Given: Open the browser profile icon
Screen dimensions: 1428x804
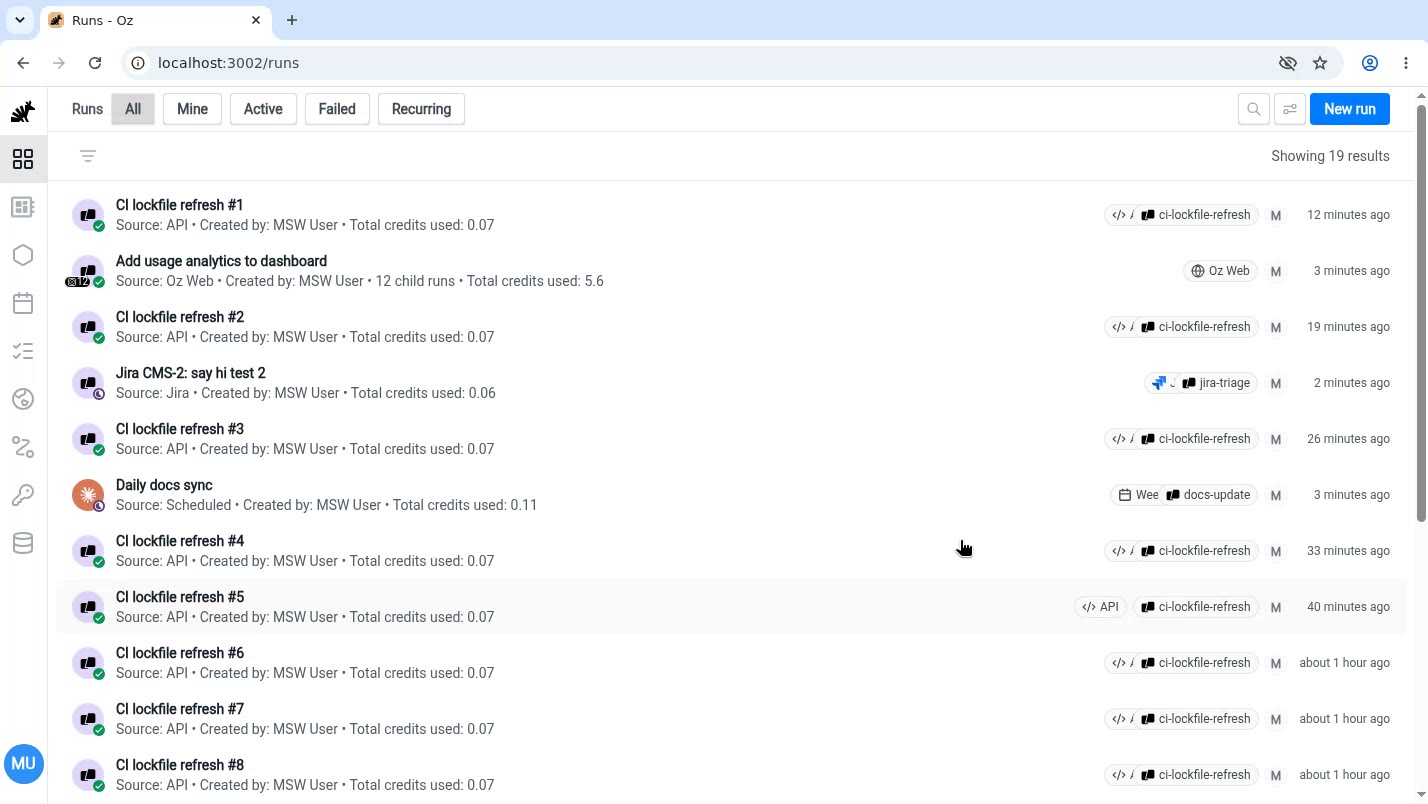Looking at the screenshot, I should pyautogui.click(x=1370, y=63).
